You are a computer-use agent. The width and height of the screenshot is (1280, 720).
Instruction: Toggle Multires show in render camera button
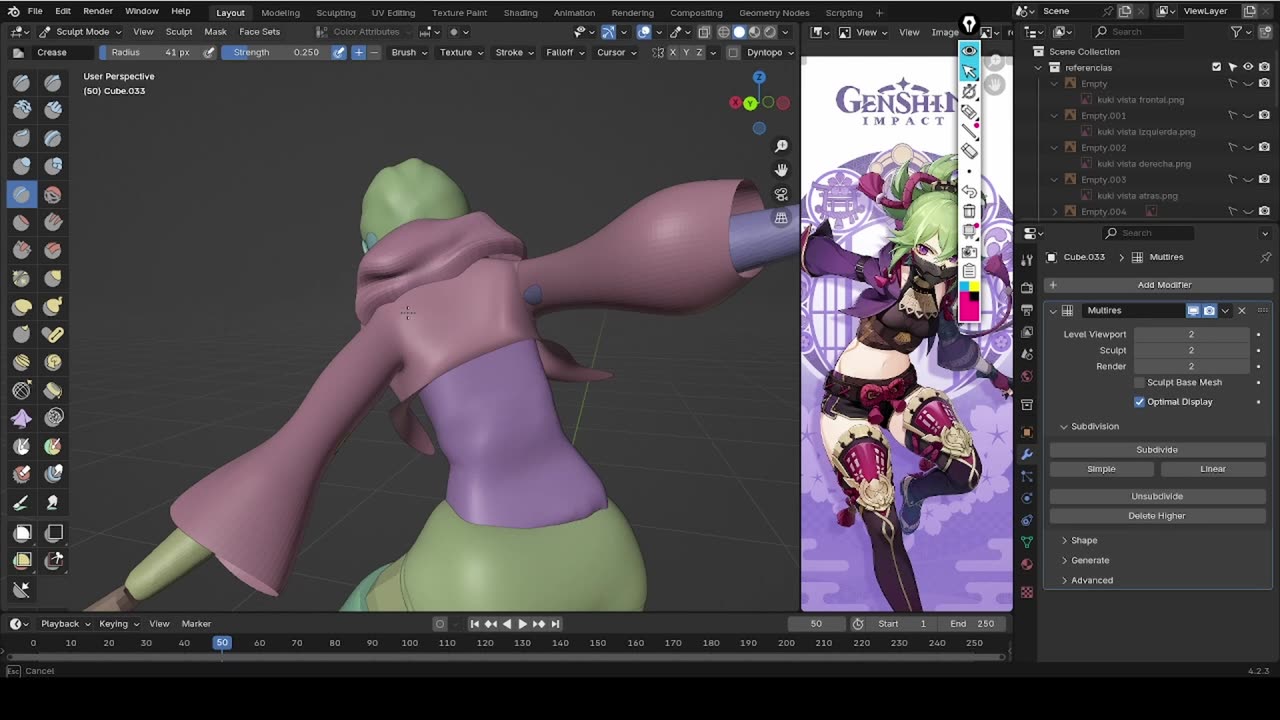1209,311
